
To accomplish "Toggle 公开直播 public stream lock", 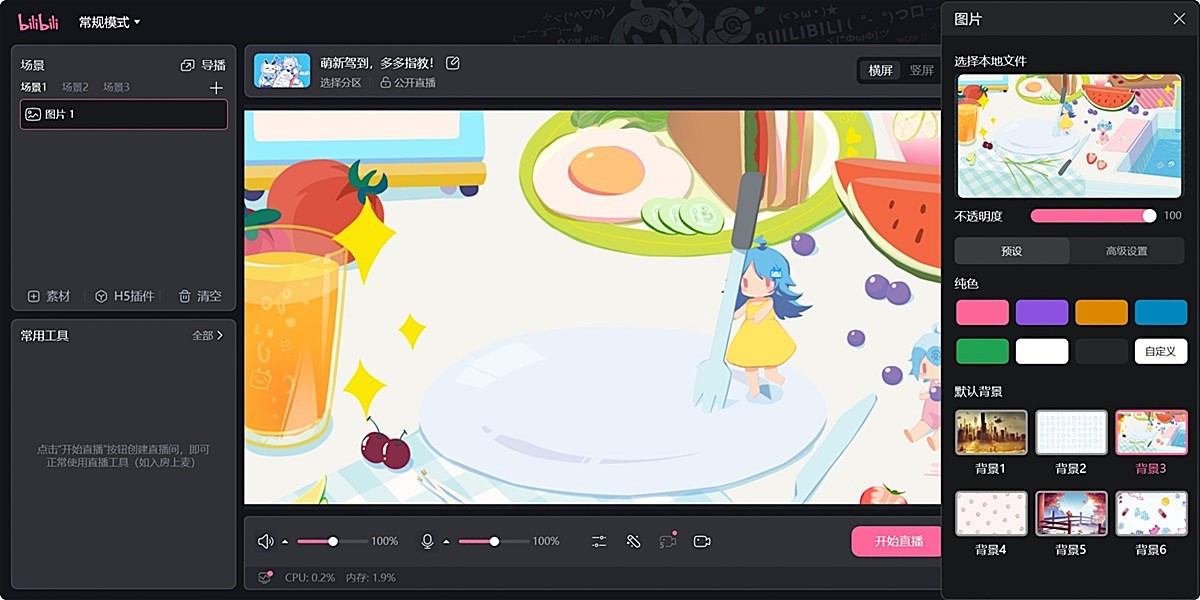I will point(408,83).
